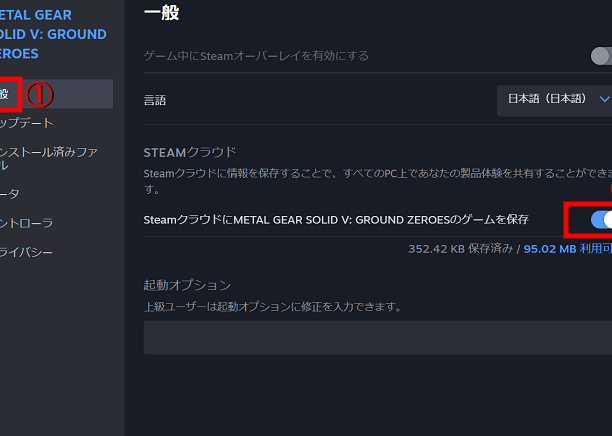Open the アップデート settings section

[28, 123]
